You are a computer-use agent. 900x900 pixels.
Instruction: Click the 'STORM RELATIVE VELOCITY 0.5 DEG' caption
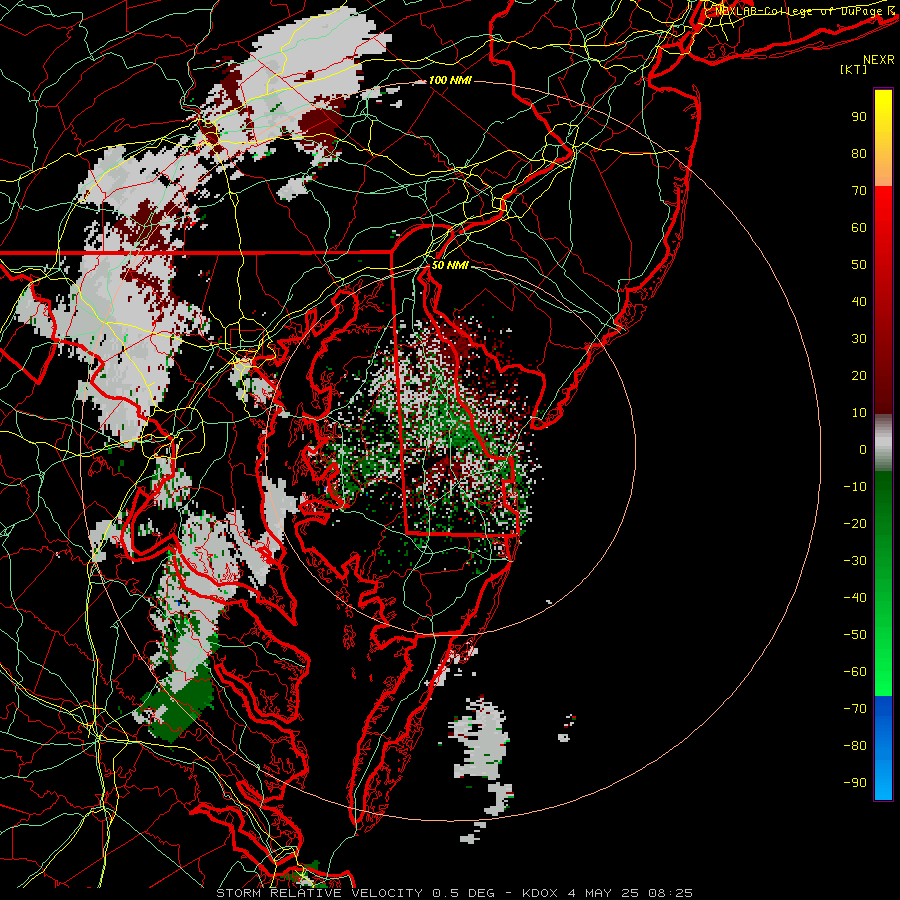355,893
